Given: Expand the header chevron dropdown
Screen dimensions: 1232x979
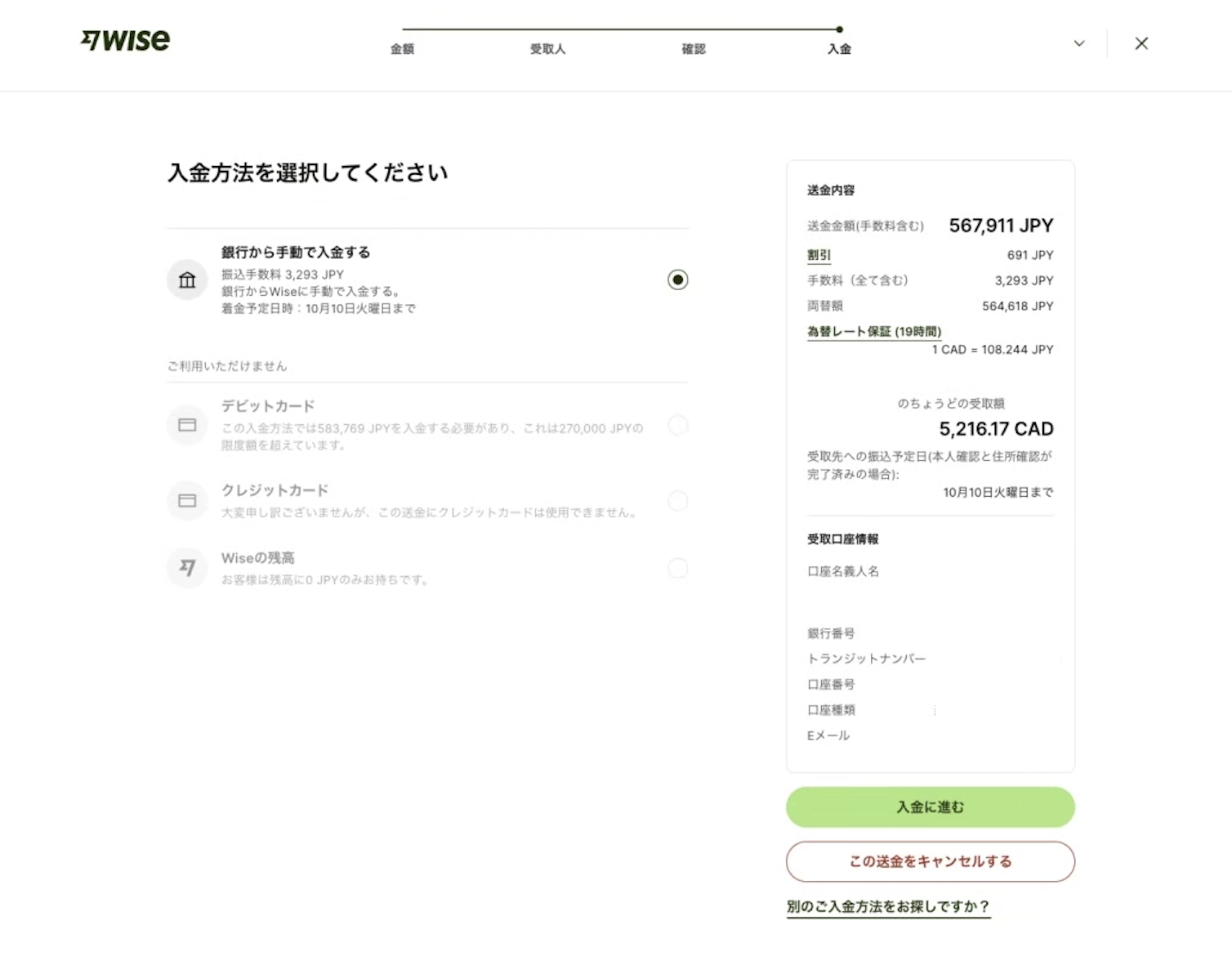Looking at the screenshot, I should [x=1079, y=43].
